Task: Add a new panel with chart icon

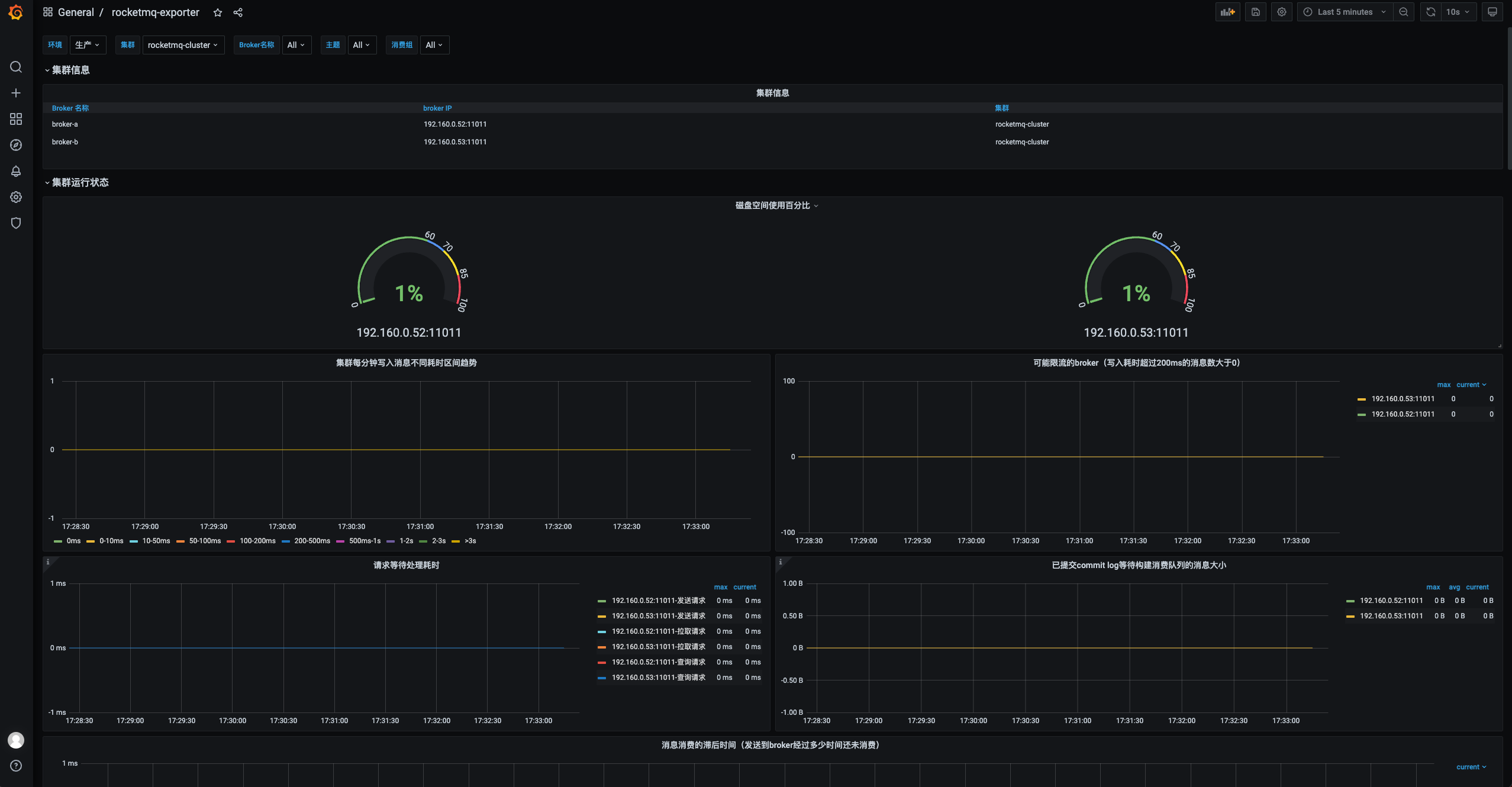Action: tap(1228, 12)
